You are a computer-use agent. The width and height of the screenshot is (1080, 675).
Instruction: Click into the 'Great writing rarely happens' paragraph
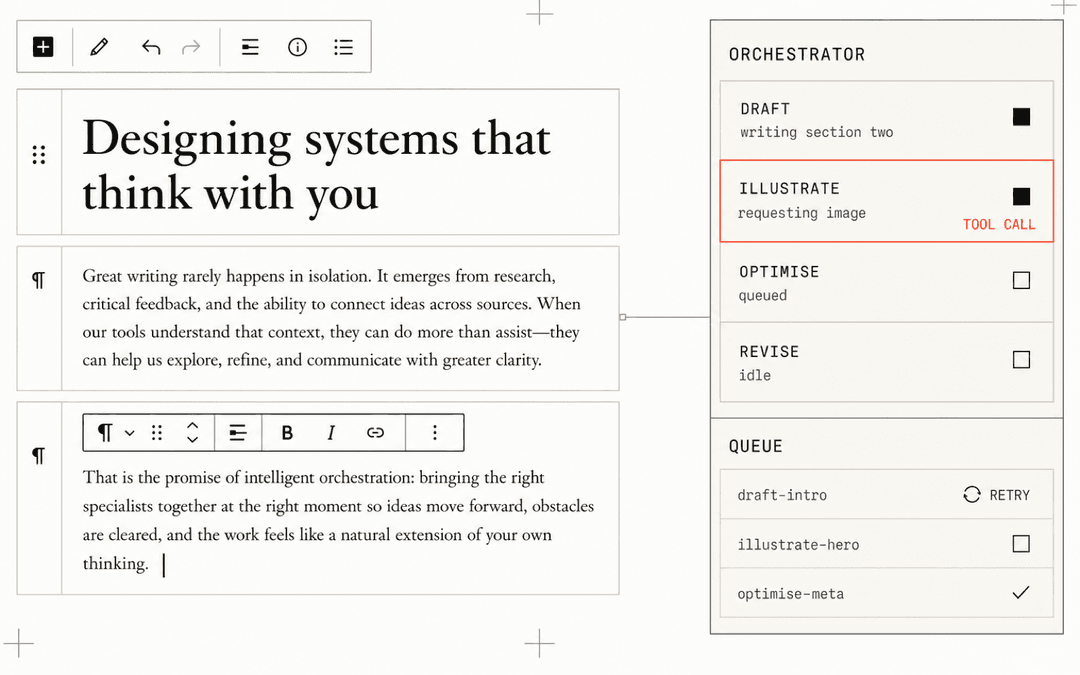click(x=331, y=318)
